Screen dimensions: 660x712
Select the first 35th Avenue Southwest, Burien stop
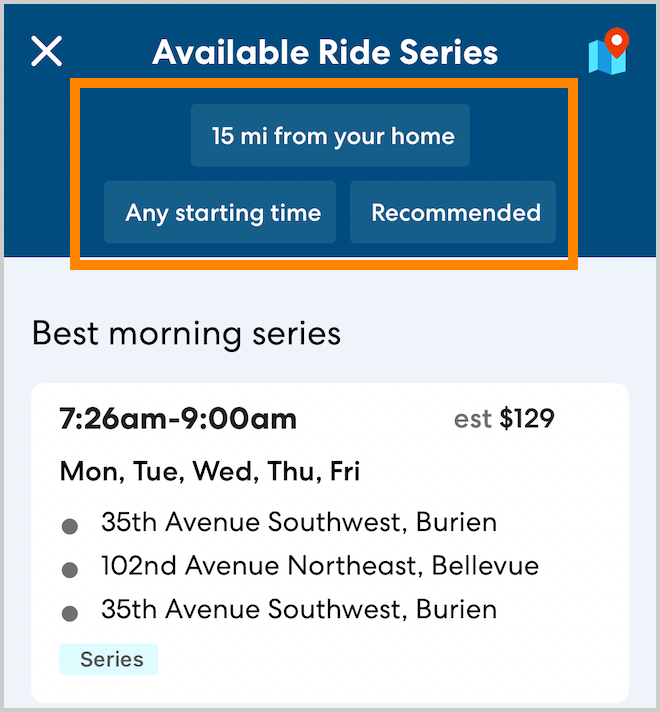[x=299, y=522]
